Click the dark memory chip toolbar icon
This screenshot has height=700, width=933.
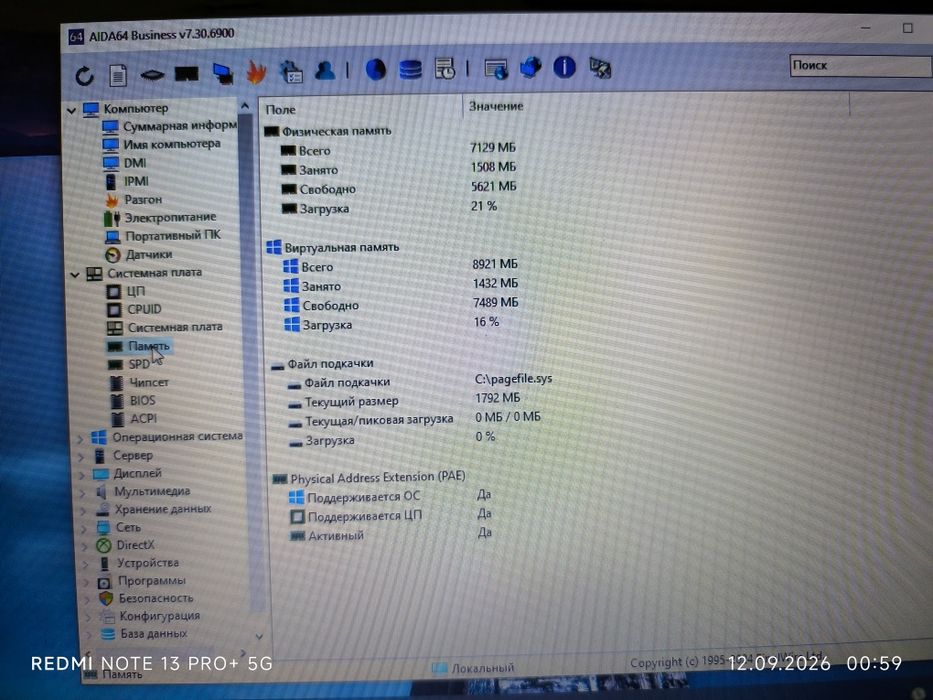click(x=186, y=74)
